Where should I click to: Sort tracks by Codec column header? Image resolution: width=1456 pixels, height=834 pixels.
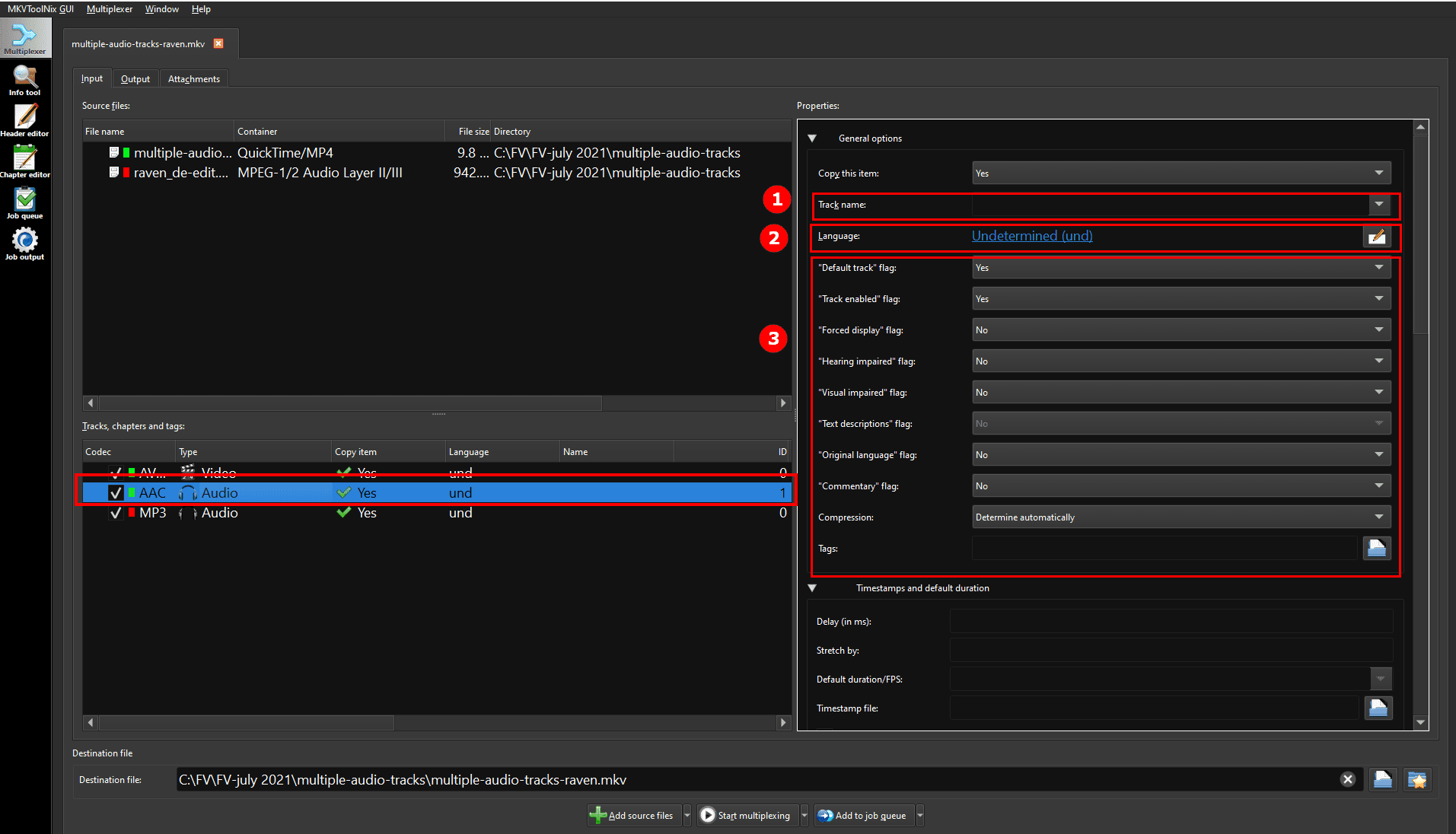click(x=129, y=451)
